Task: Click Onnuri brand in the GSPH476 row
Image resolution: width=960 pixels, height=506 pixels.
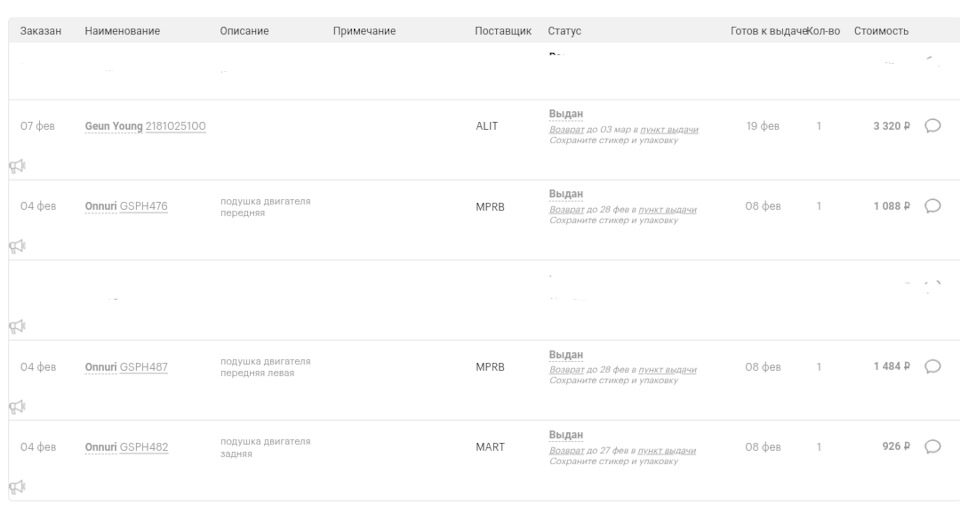Action: point(101,206)
